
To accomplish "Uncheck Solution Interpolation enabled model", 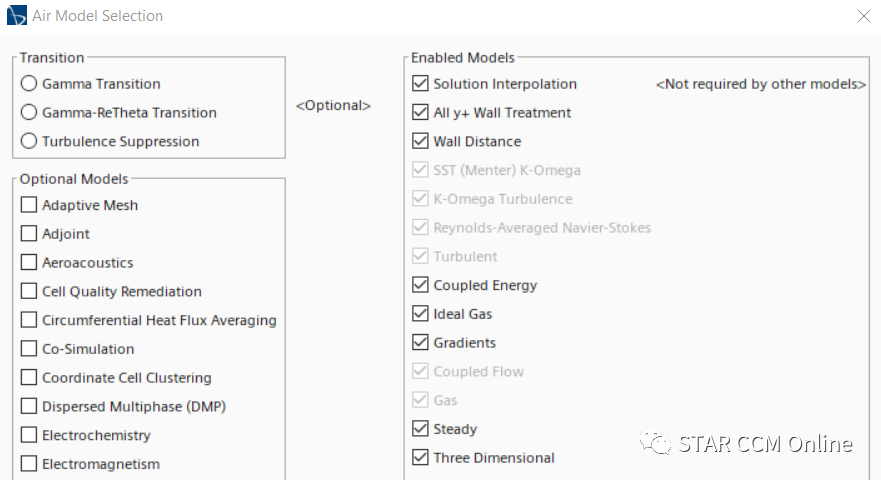I will (x=420, y=84).
